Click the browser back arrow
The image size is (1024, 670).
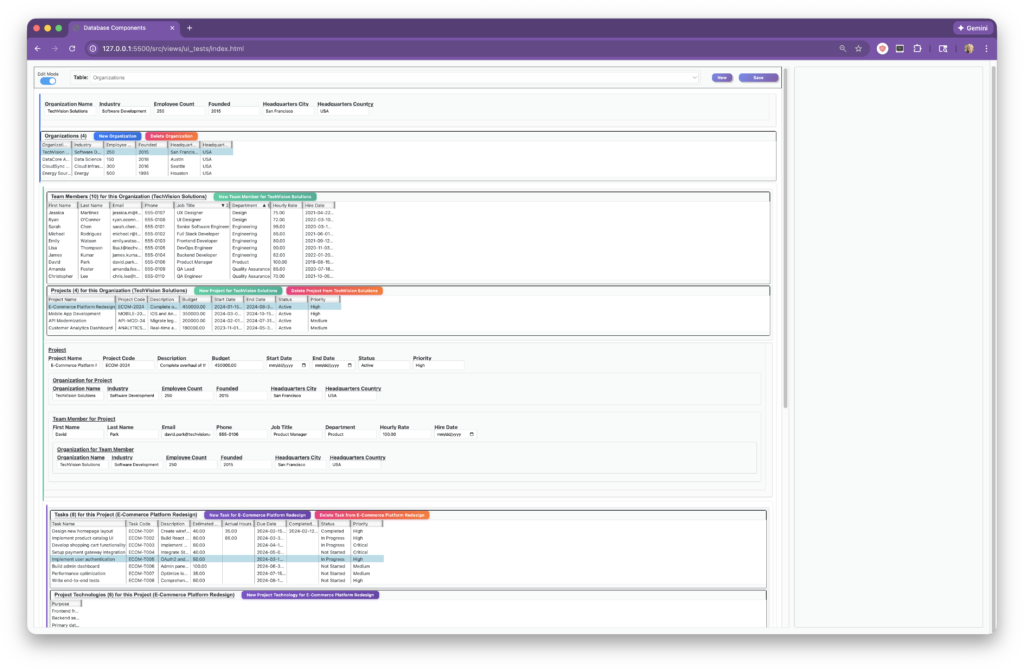tap(37, 48)
